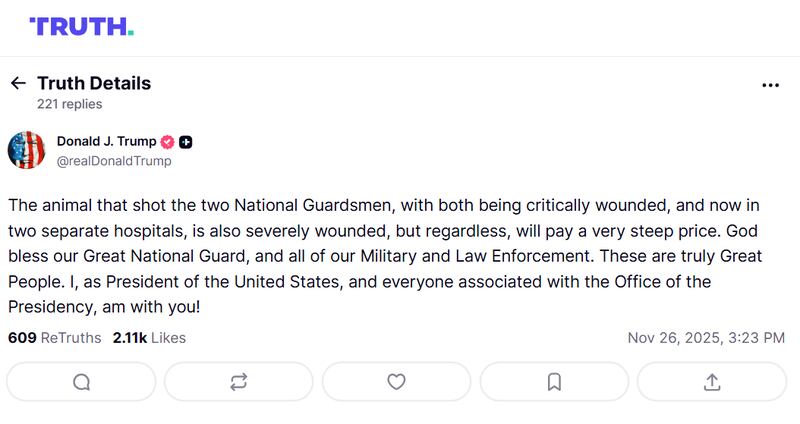The height and width of the screenshot is (424, 800).
Task: Bookmark this Truth
Action: click(554, 381)
